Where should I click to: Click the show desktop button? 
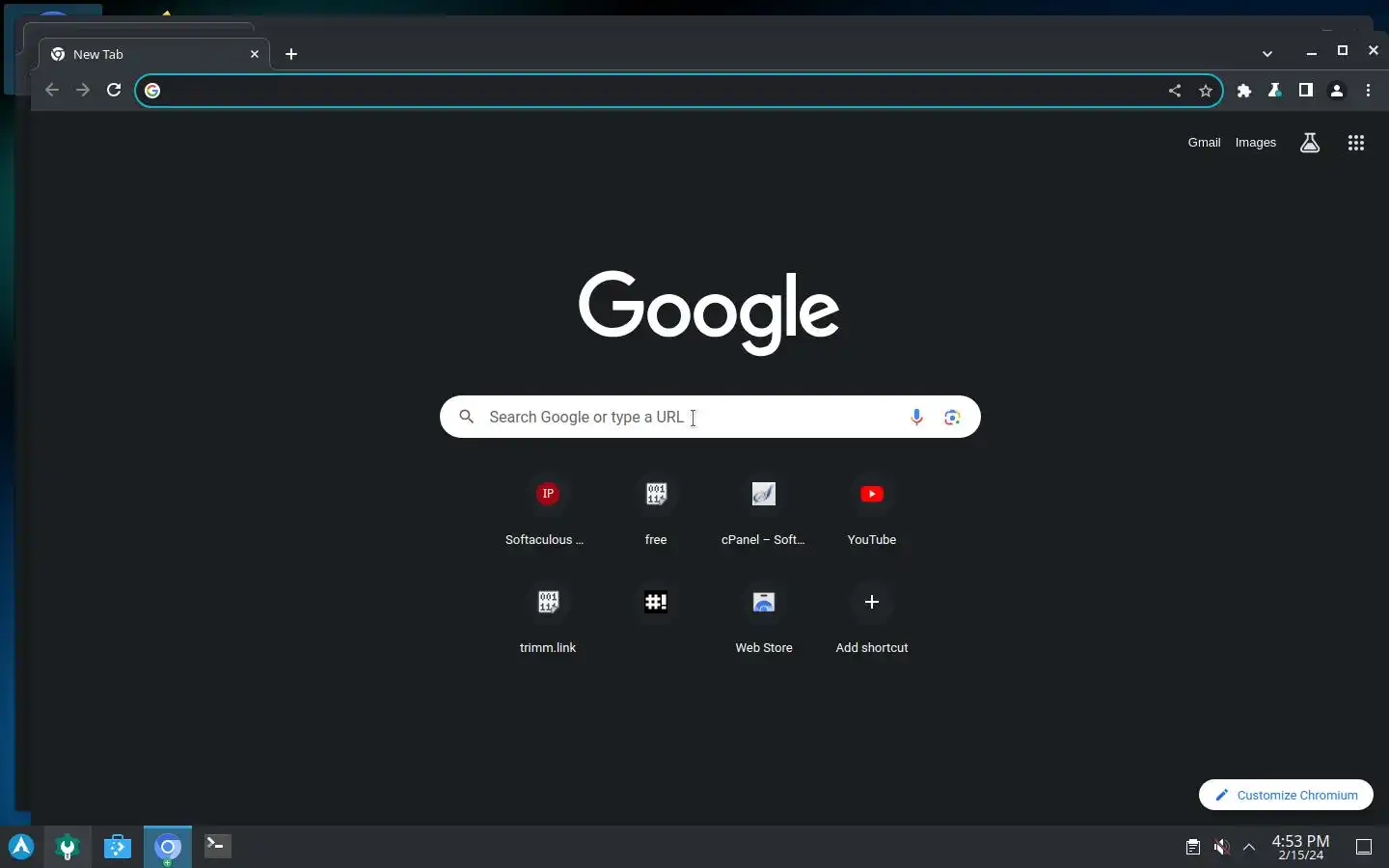pyautogui.click(x=1364, y=847)
